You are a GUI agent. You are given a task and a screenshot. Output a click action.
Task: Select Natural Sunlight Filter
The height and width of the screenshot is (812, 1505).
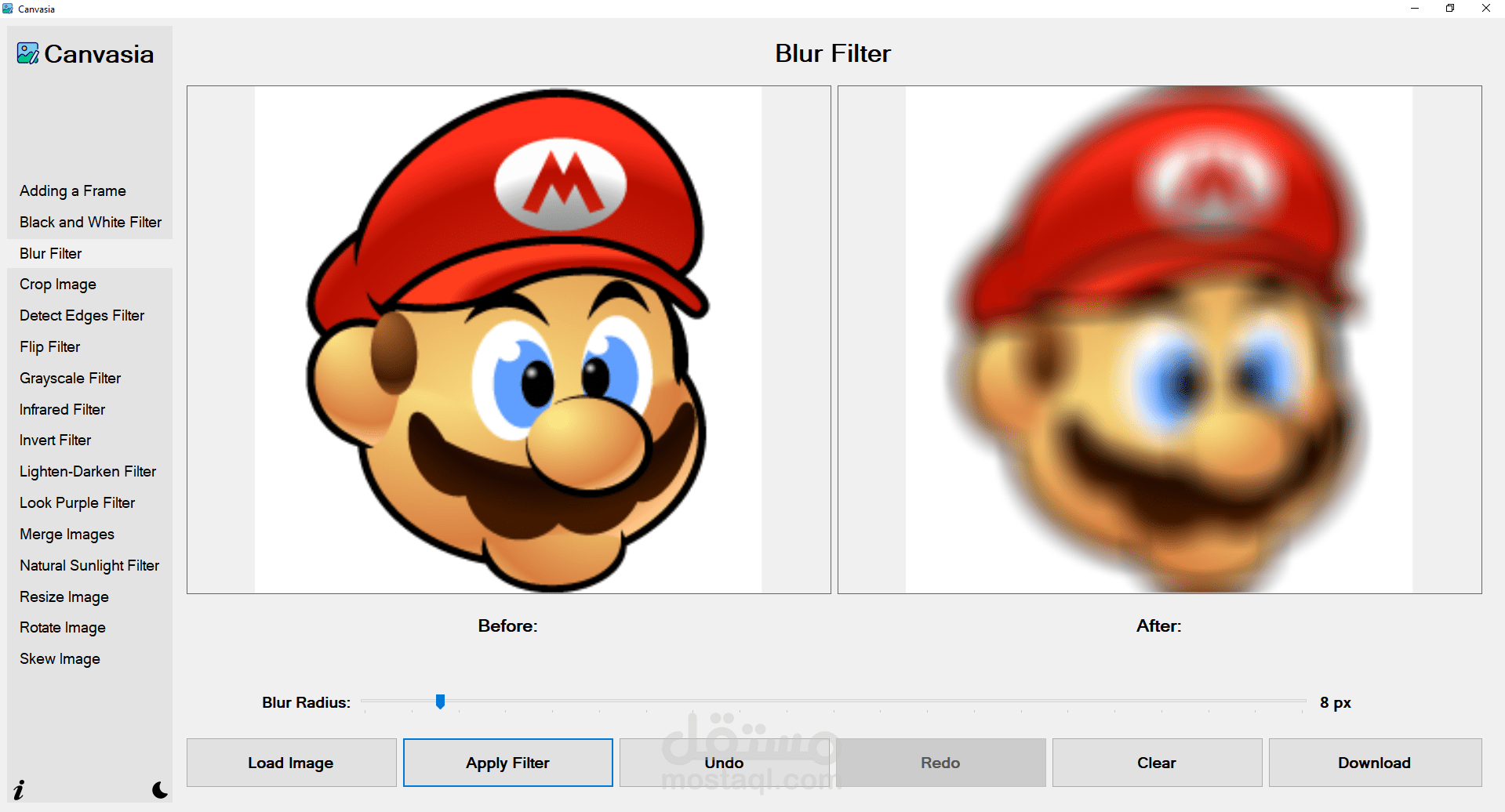[89, 566]
